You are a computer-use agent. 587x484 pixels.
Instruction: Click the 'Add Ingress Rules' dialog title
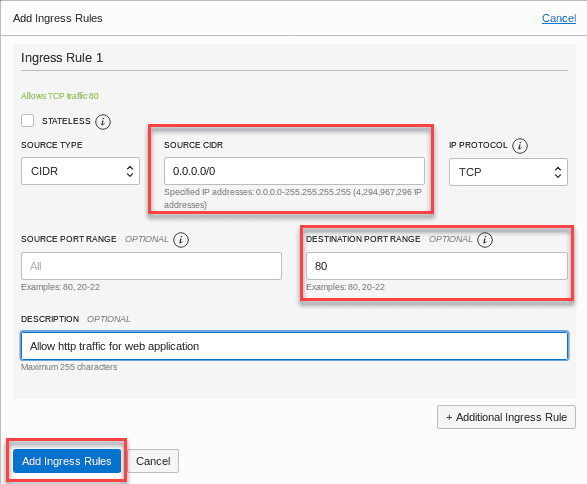pos(58,18)
